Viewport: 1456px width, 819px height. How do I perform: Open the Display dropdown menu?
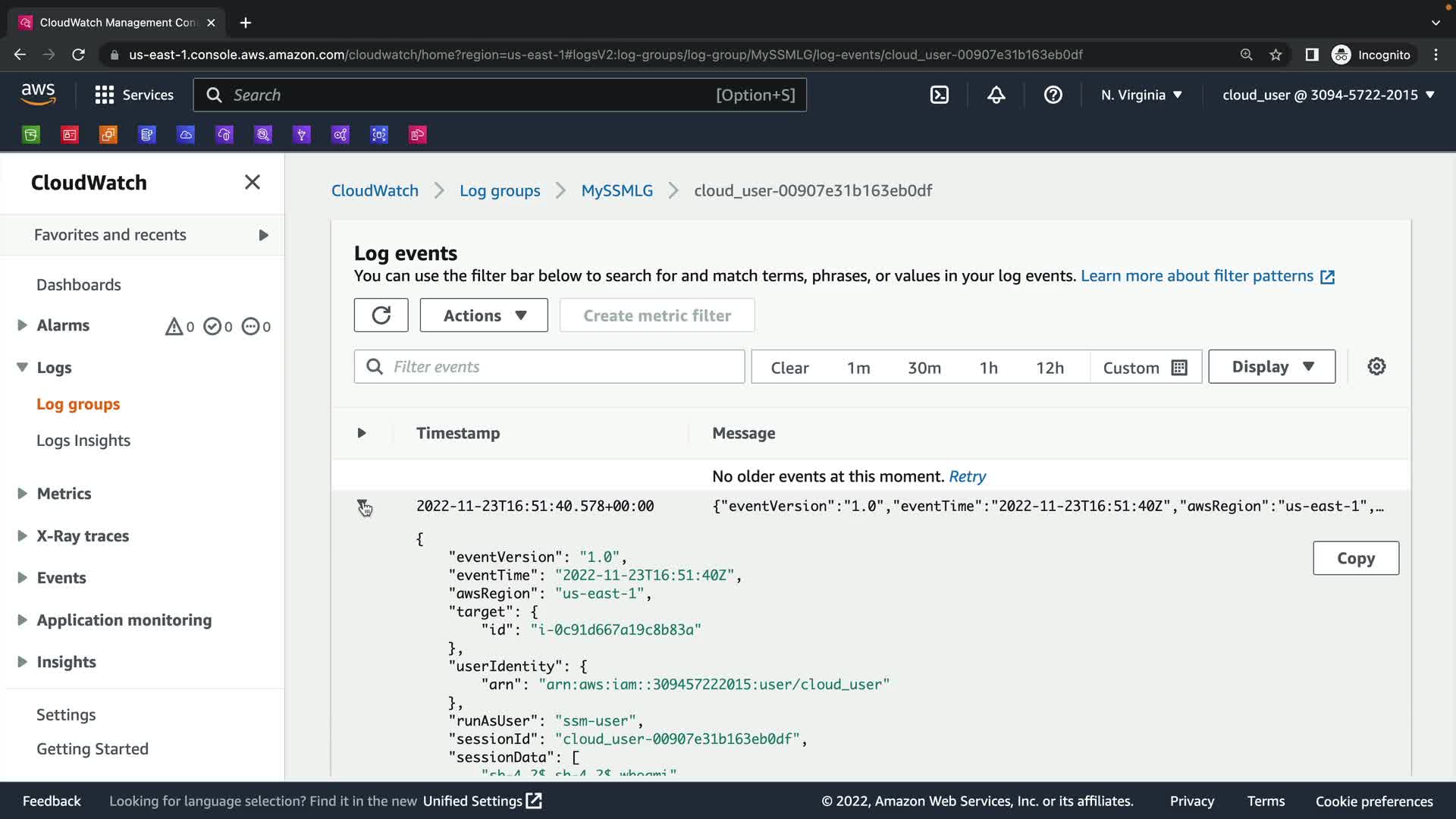(x=1271, y=366)
